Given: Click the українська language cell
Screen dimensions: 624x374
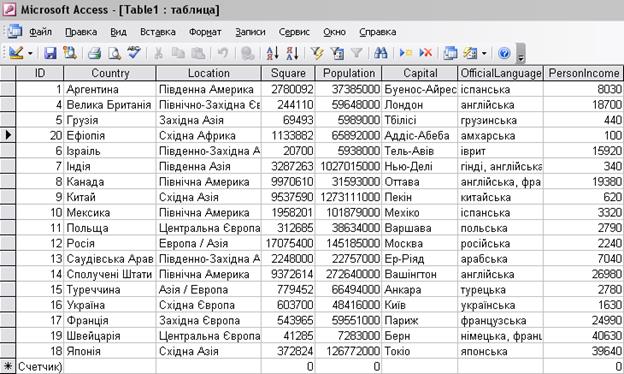Looking at the screenshot, I should 501,305.
